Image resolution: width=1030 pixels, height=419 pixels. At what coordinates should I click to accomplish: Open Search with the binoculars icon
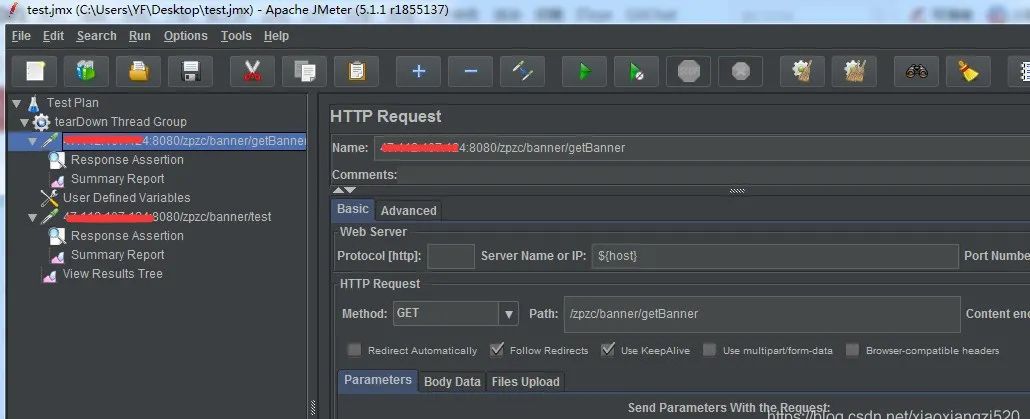pyautogui.click(x=916, y=71)
